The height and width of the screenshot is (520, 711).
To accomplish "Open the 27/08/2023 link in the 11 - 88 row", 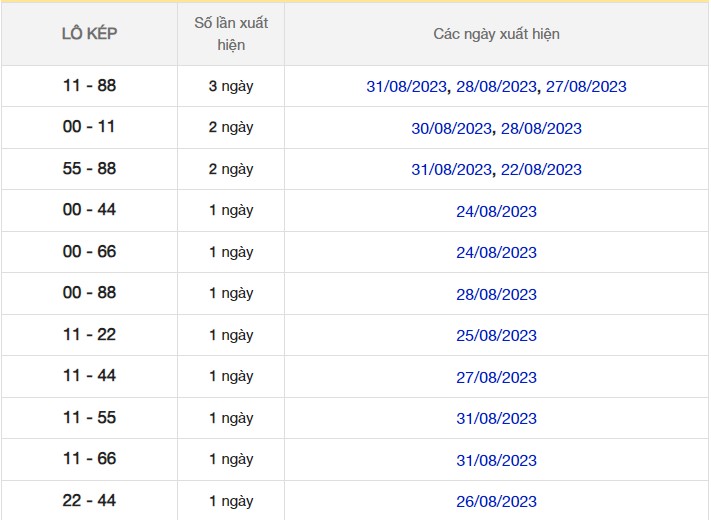I will [586, 87].
